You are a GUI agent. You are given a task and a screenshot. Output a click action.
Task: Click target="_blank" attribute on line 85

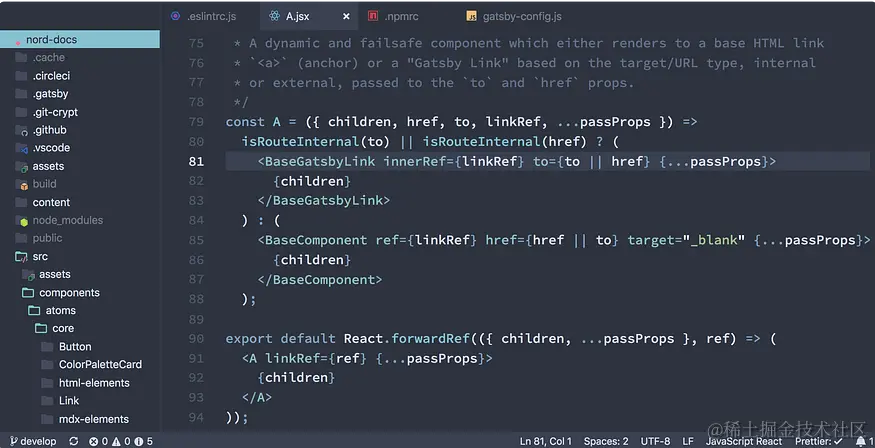686,240
